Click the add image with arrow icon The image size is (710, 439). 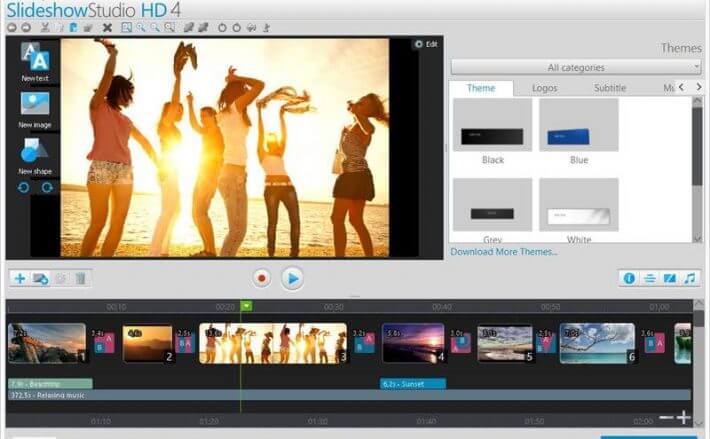41,278
